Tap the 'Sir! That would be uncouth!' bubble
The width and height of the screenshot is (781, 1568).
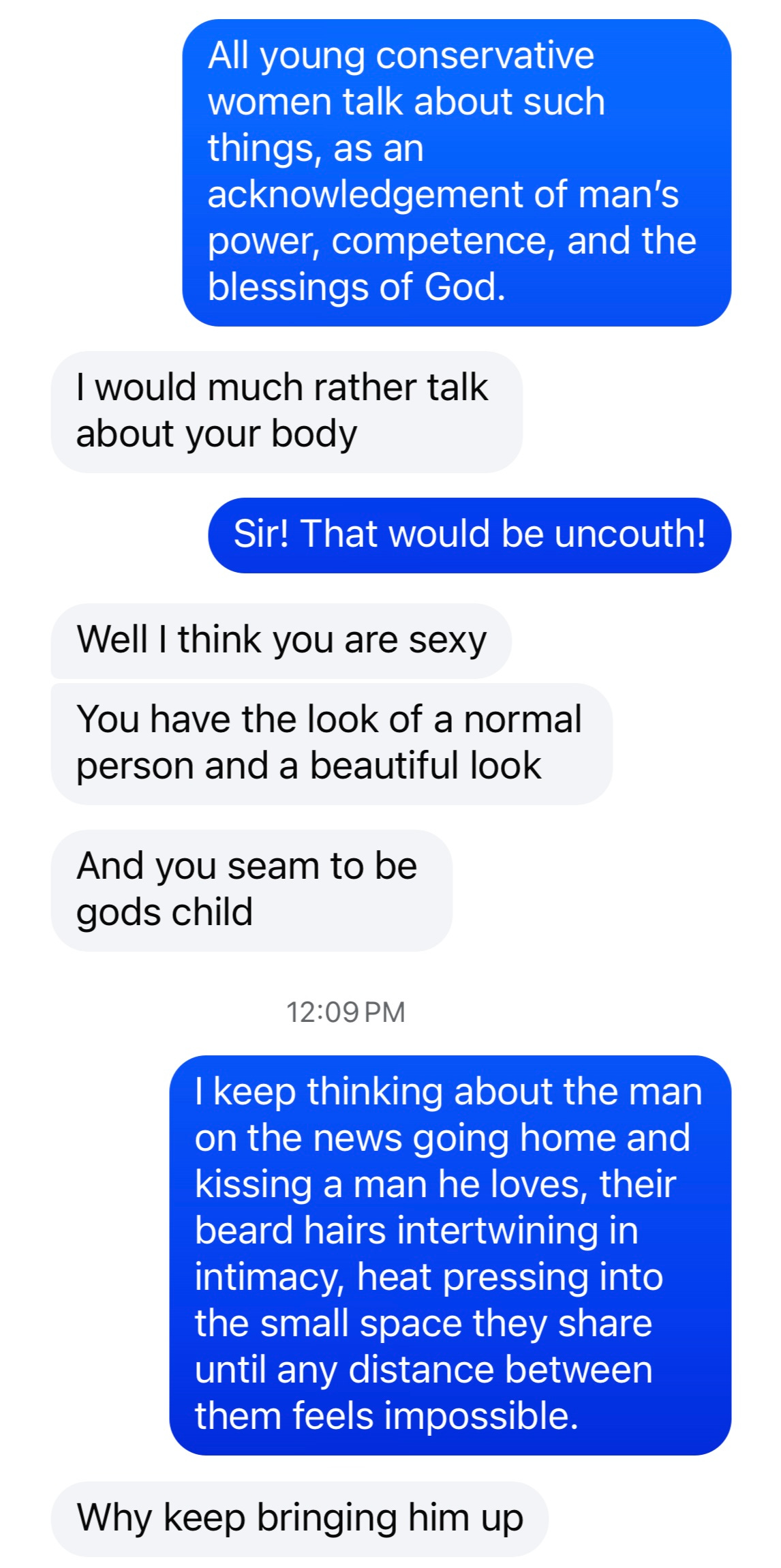[x=470, y=535]
